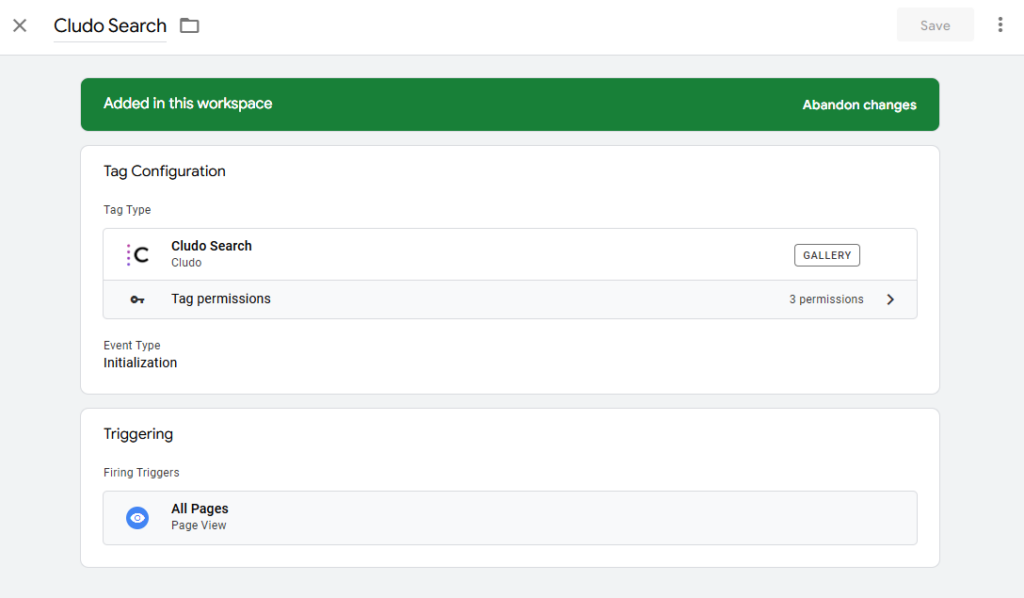Click the chevron arrow on Tag permissions row
Viewport: 1024px width, 598px height.
(890, 298)
